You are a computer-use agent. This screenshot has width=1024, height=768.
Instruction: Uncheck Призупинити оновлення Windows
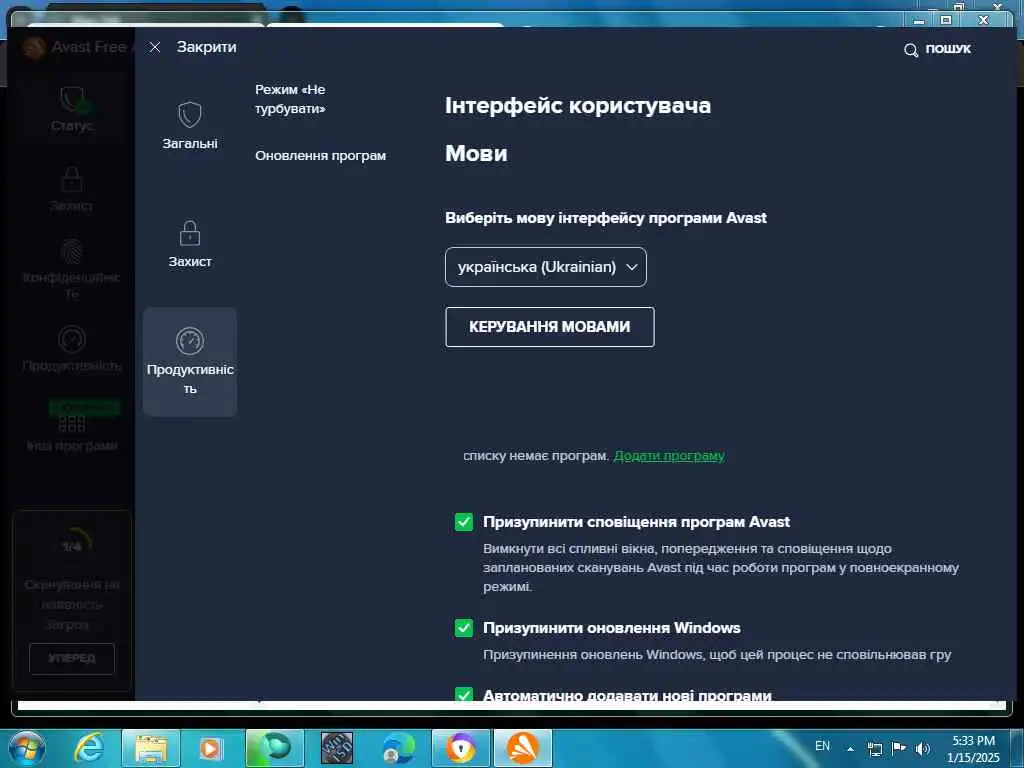coord(464,628)
